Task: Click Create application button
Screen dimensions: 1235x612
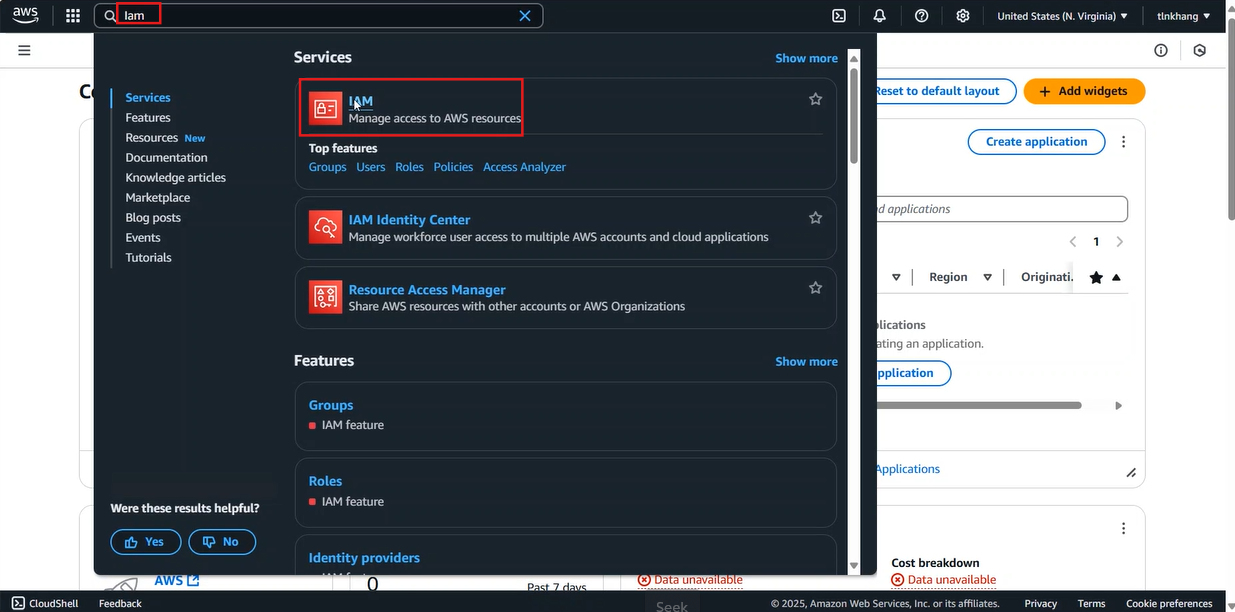Action: coord(1036,142)
